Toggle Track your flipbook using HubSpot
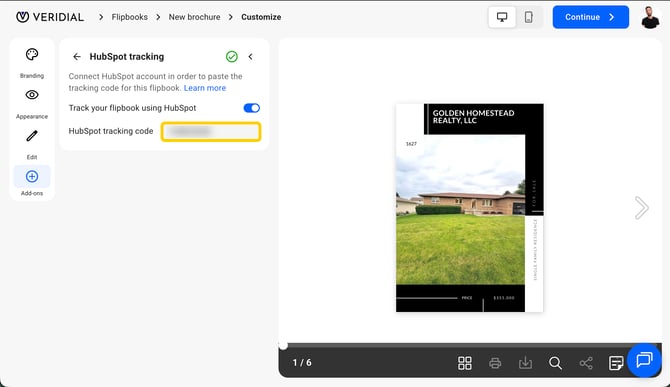 (252, 108)
